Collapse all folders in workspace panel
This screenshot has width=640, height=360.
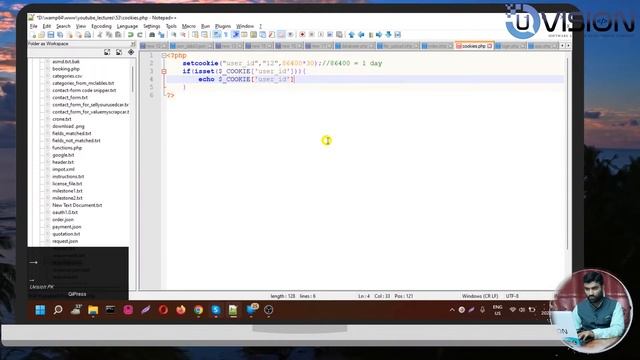coord(119,52)
